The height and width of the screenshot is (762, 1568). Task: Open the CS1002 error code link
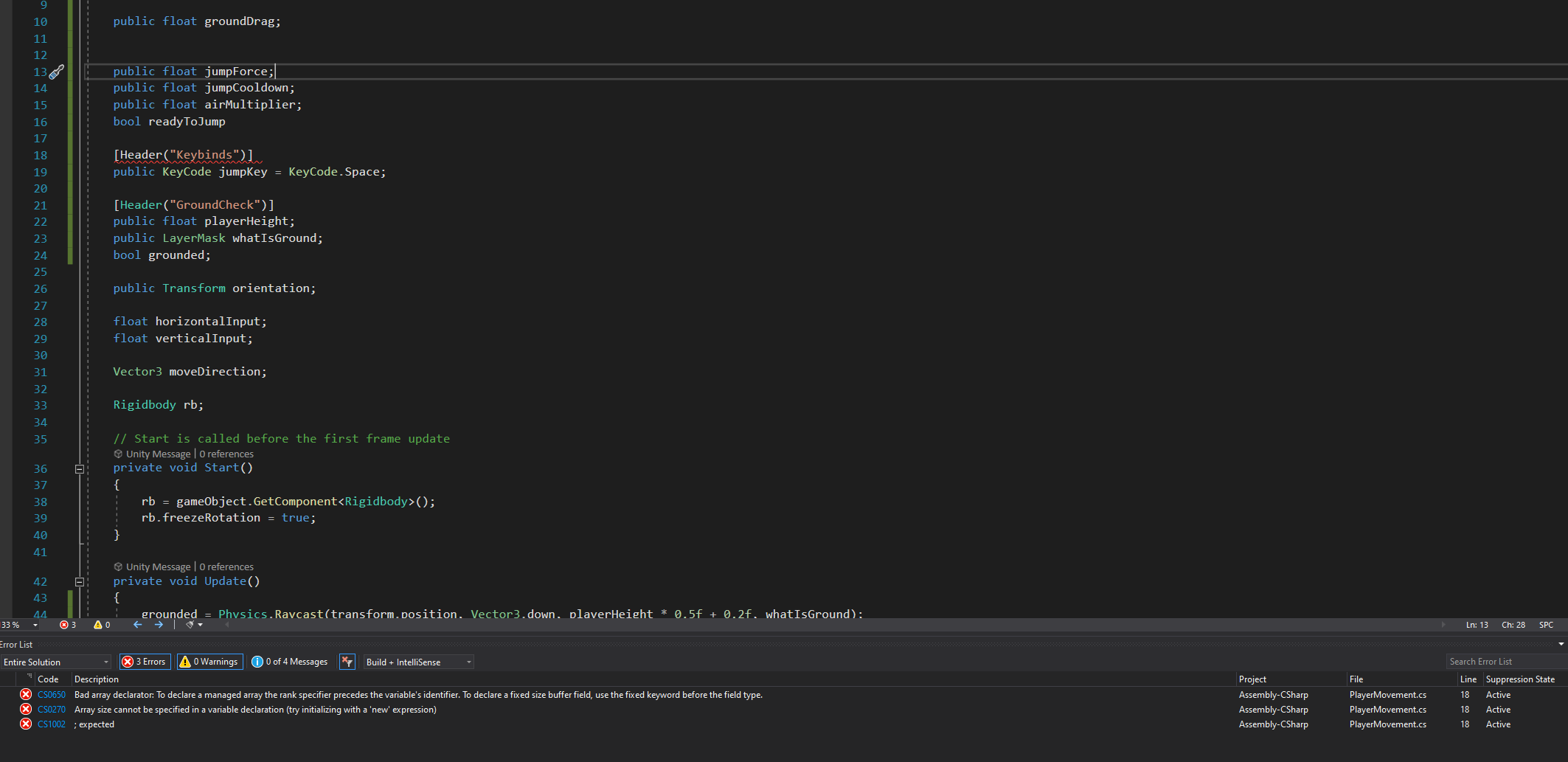(x=52, y=724)
